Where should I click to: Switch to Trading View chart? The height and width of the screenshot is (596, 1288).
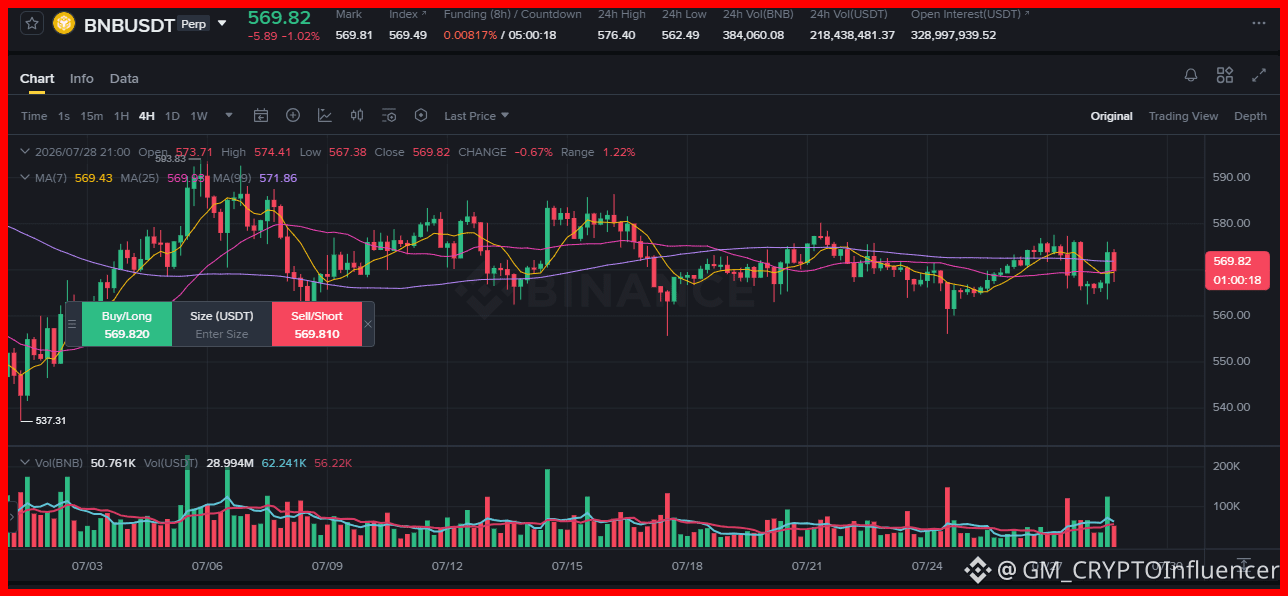pyautogui.click(x=1183, y=116)
